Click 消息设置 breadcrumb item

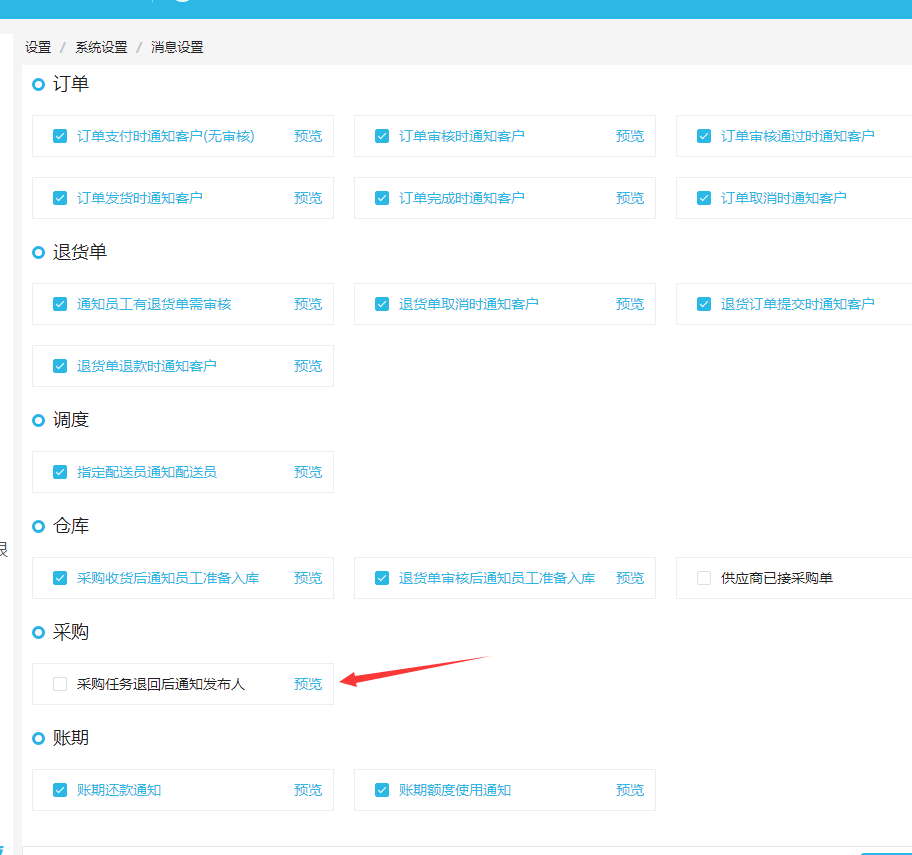pyautogui.click(x=177, y=47)
